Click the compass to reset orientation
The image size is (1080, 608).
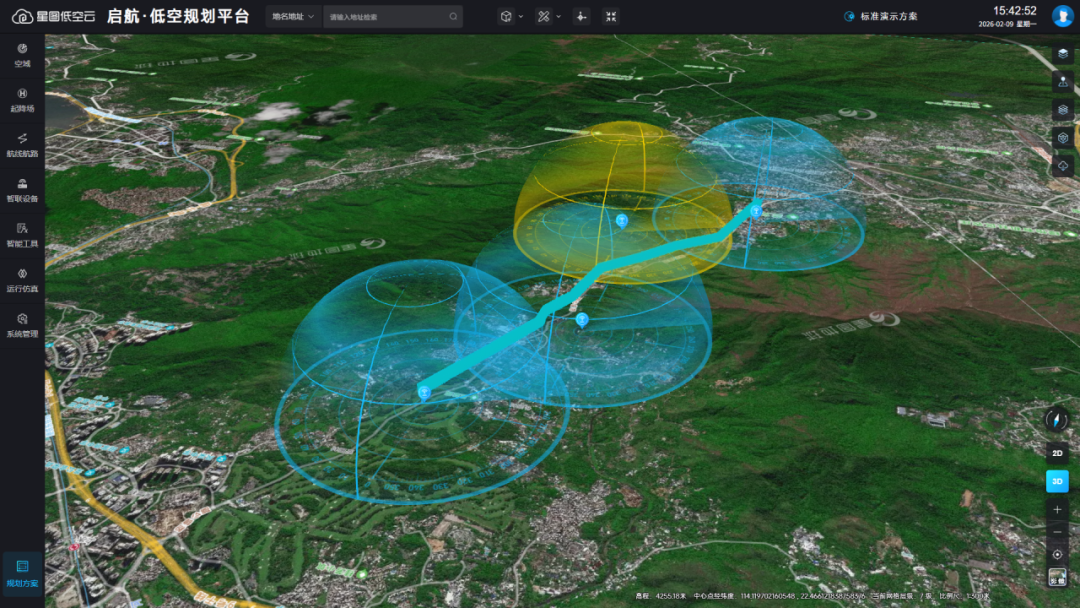(x=1057, y=419)
